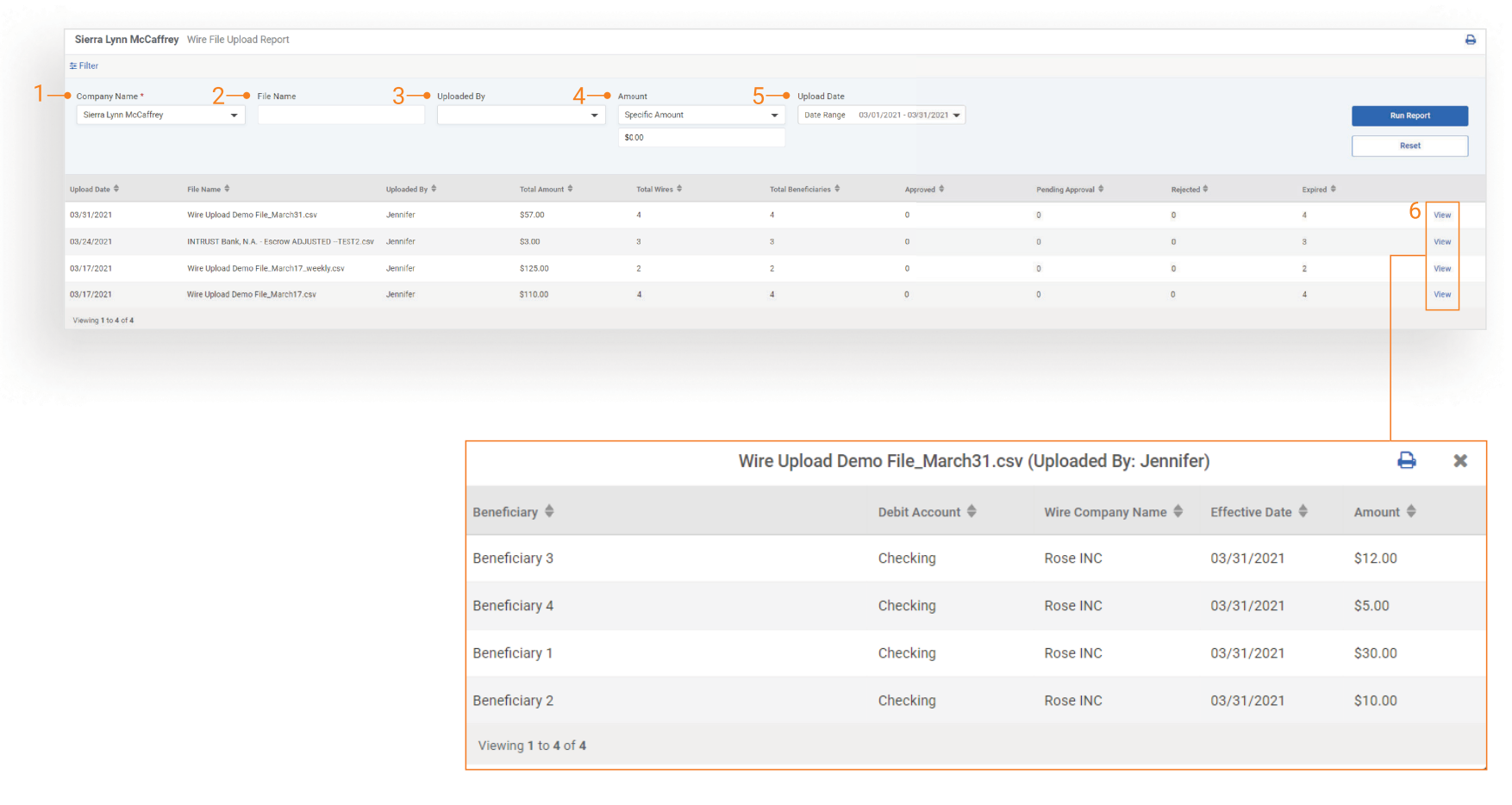Sort the popup Amount column
The width and height of the screenshot is (1512, 805).
tap(1384, 512)
